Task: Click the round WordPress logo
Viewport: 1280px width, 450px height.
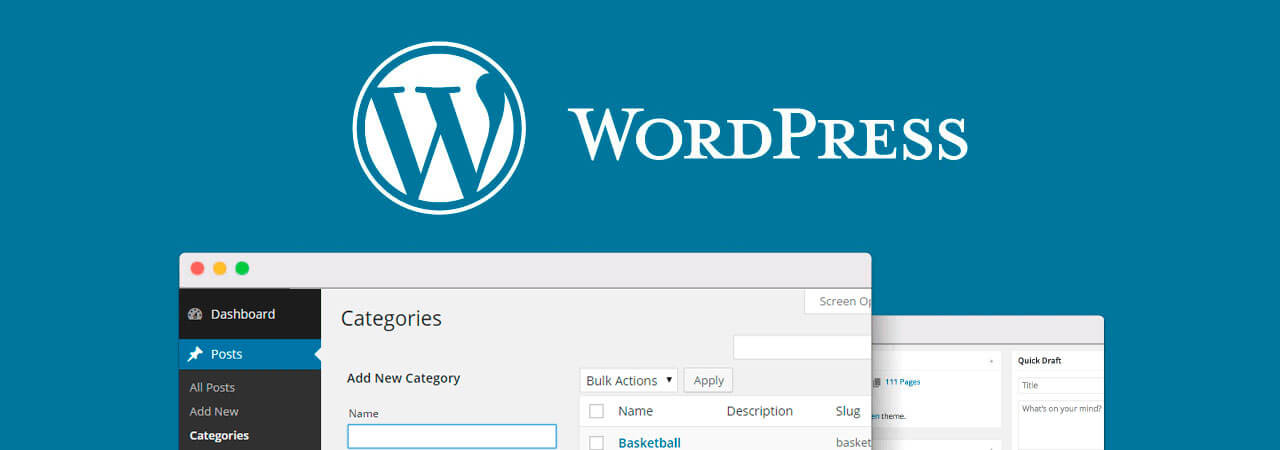Action: point(438,128)
